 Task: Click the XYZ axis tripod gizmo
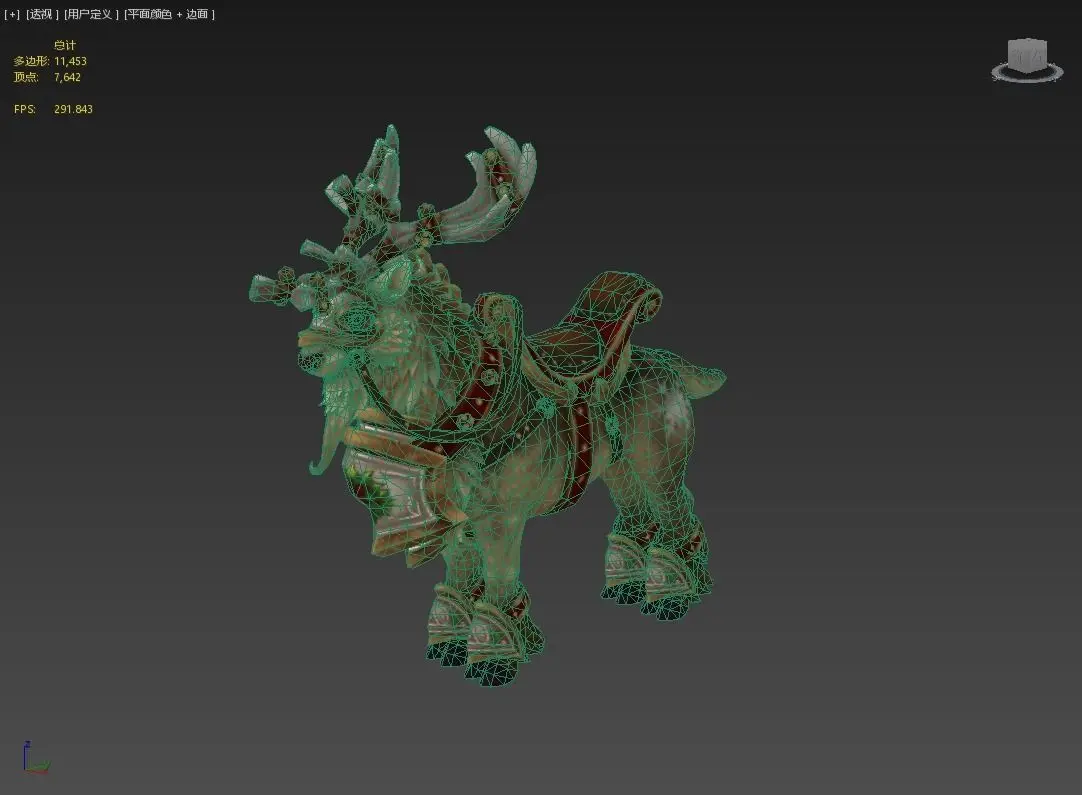tap(35, 757)
